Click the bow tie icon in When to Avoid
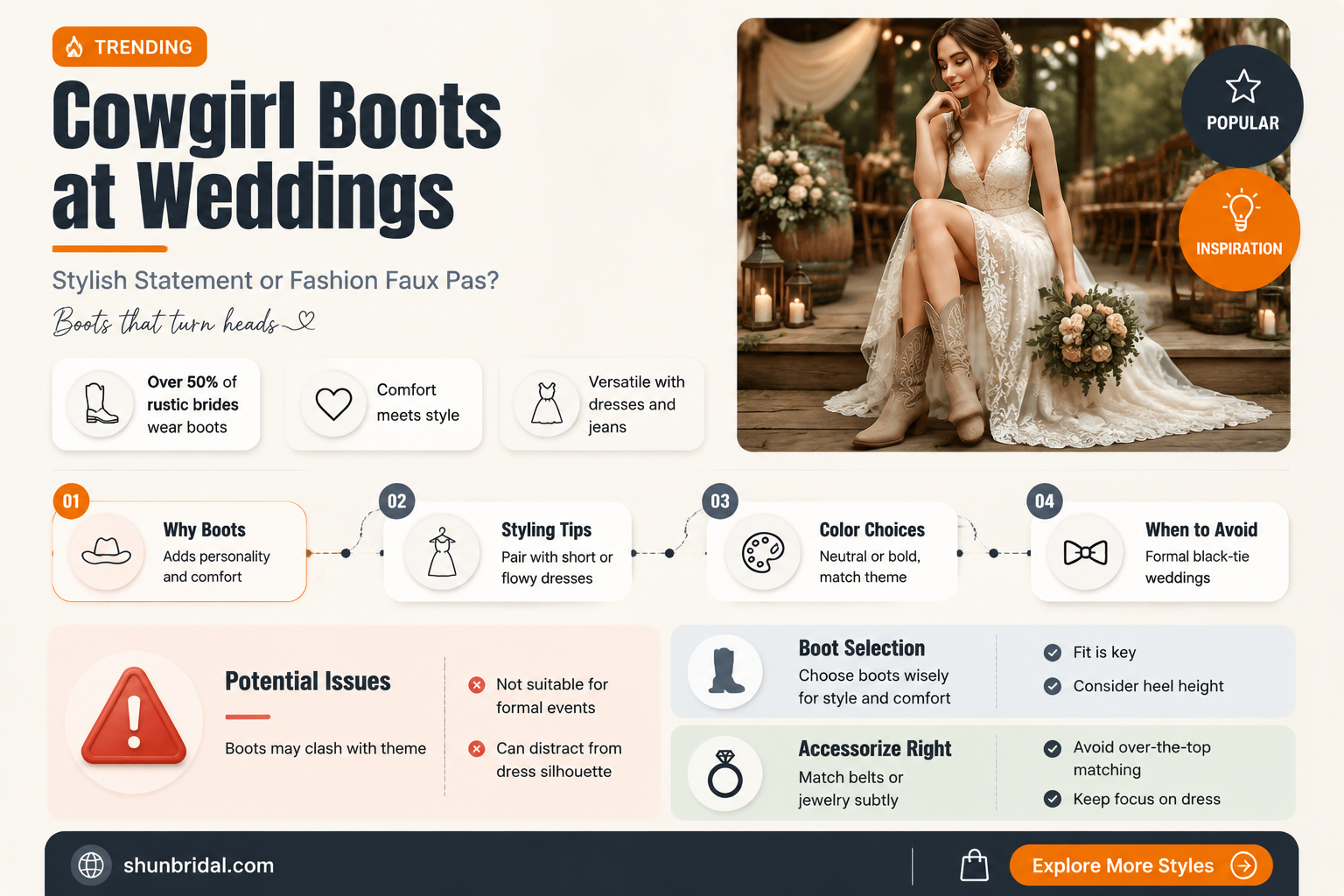 click(x=1085, y=552)
